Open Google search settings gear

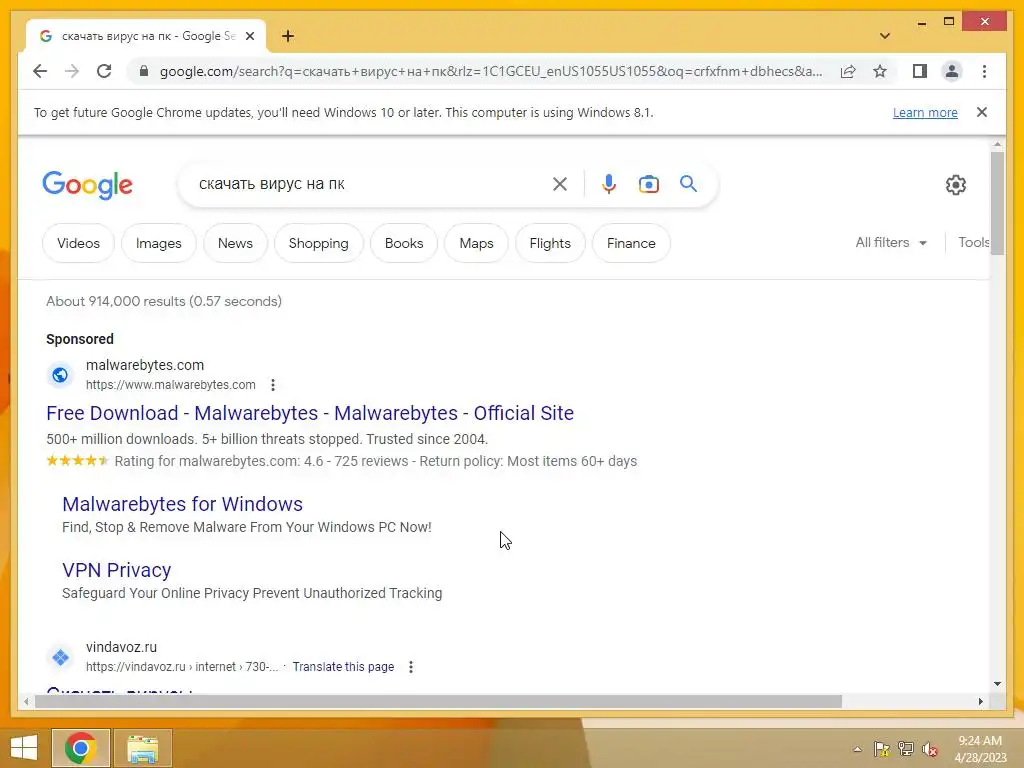[955, 185]
